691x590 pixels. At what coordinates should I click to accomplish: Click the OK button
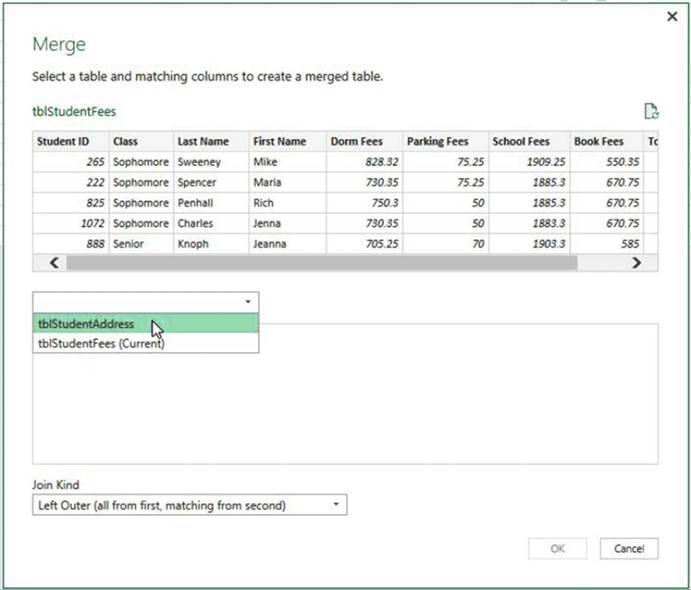point(557,548)
